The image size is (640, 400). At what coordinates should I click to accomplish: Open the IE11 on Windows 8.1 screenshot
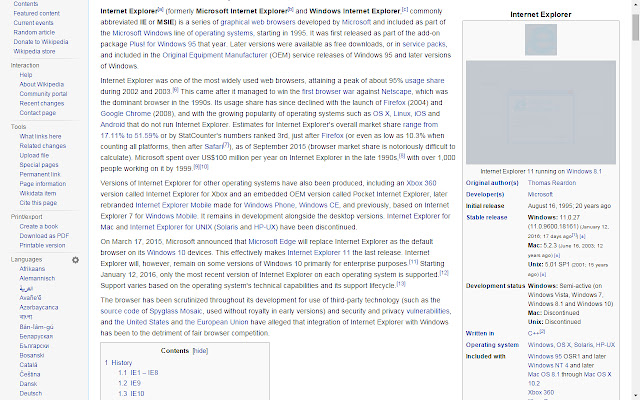[541, 112]
